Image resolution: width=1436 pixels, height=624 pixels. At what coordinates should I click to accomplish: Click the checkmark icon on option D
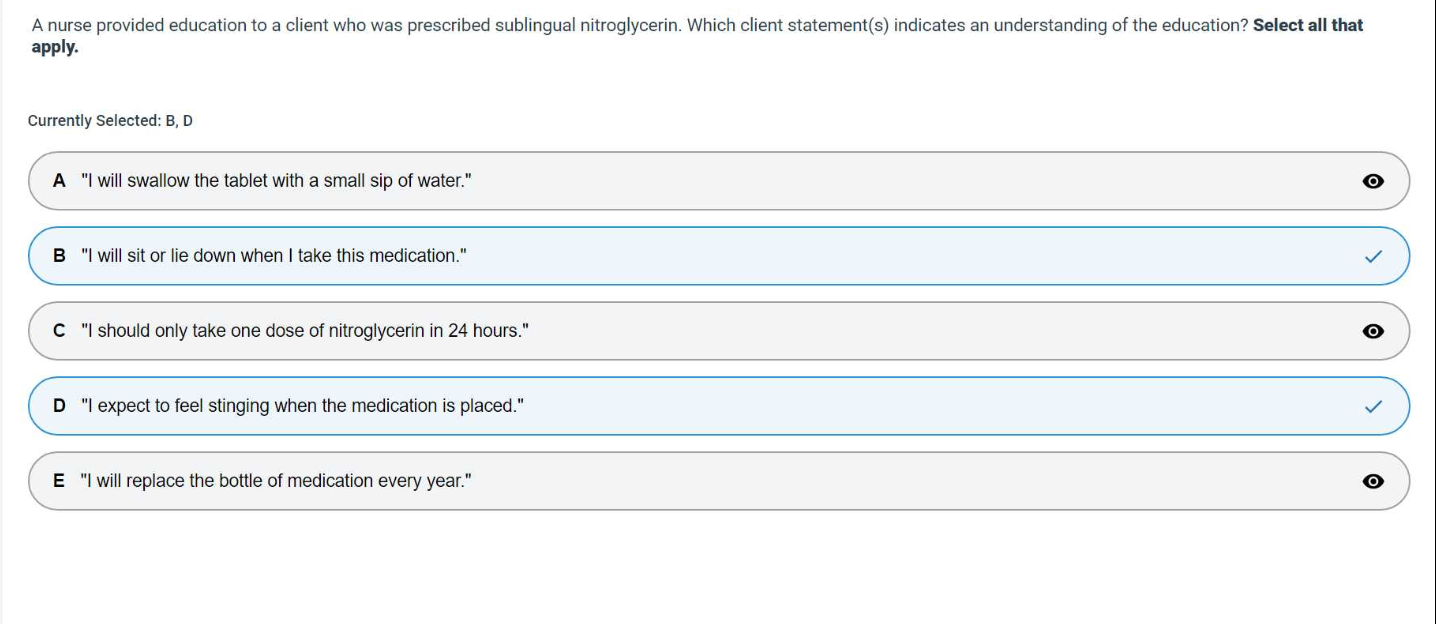pyautogui.click(x=1373, y=406)
